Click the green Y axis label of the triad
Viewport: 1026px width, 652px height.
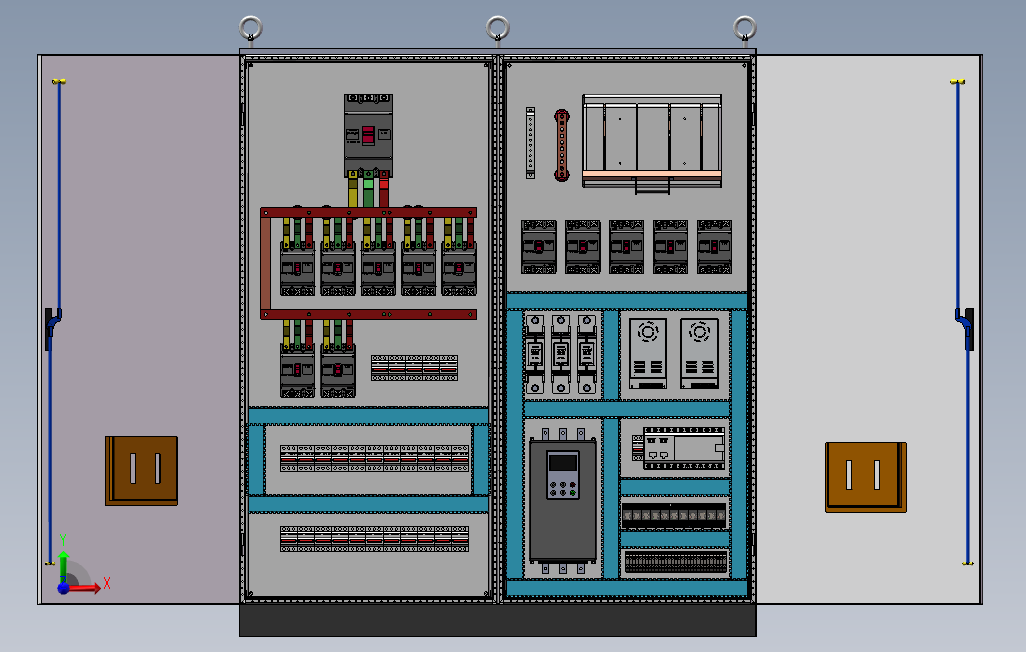tap(63, 540)
